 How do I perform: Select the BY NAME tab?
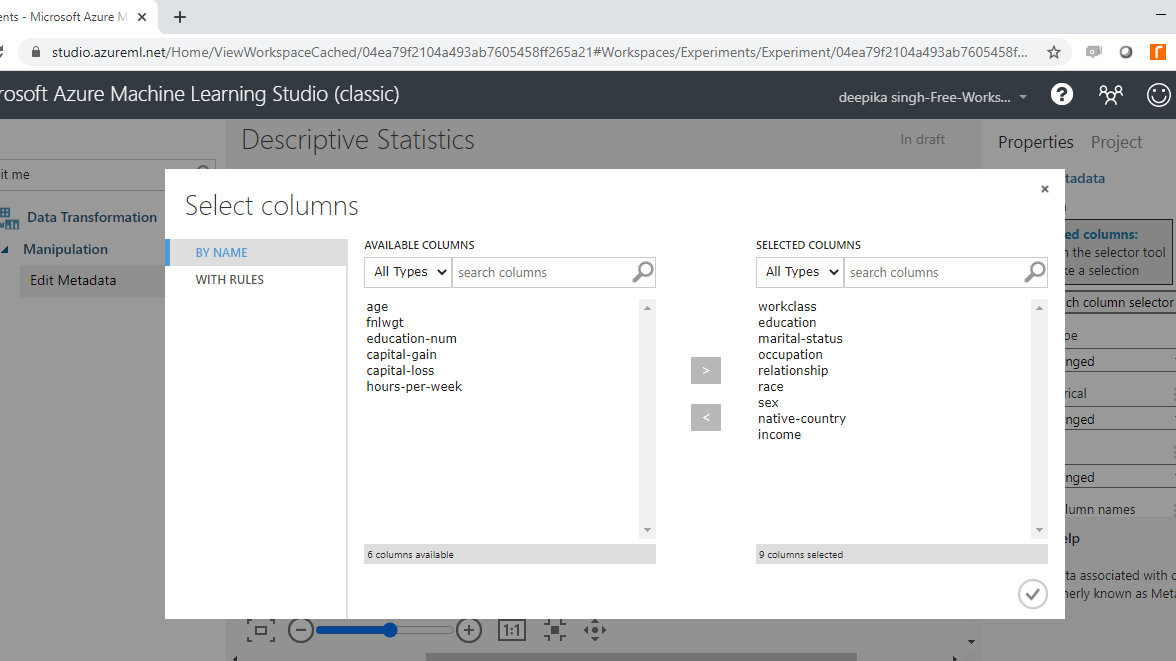point(222,253)
